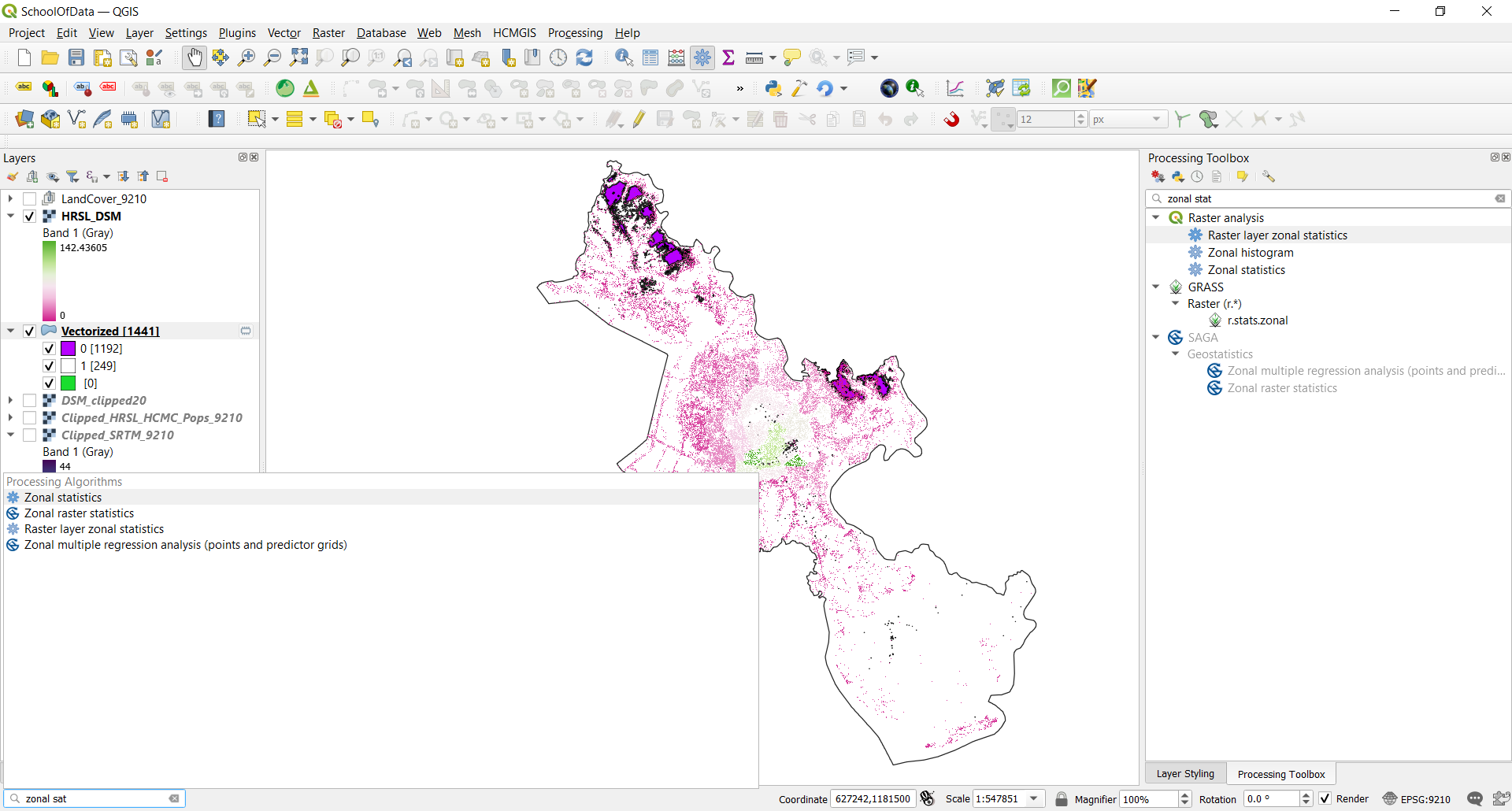Activate the Pan Map hand tool
The width and height of the screenshot is (1512, 811).
click(194, 57)
